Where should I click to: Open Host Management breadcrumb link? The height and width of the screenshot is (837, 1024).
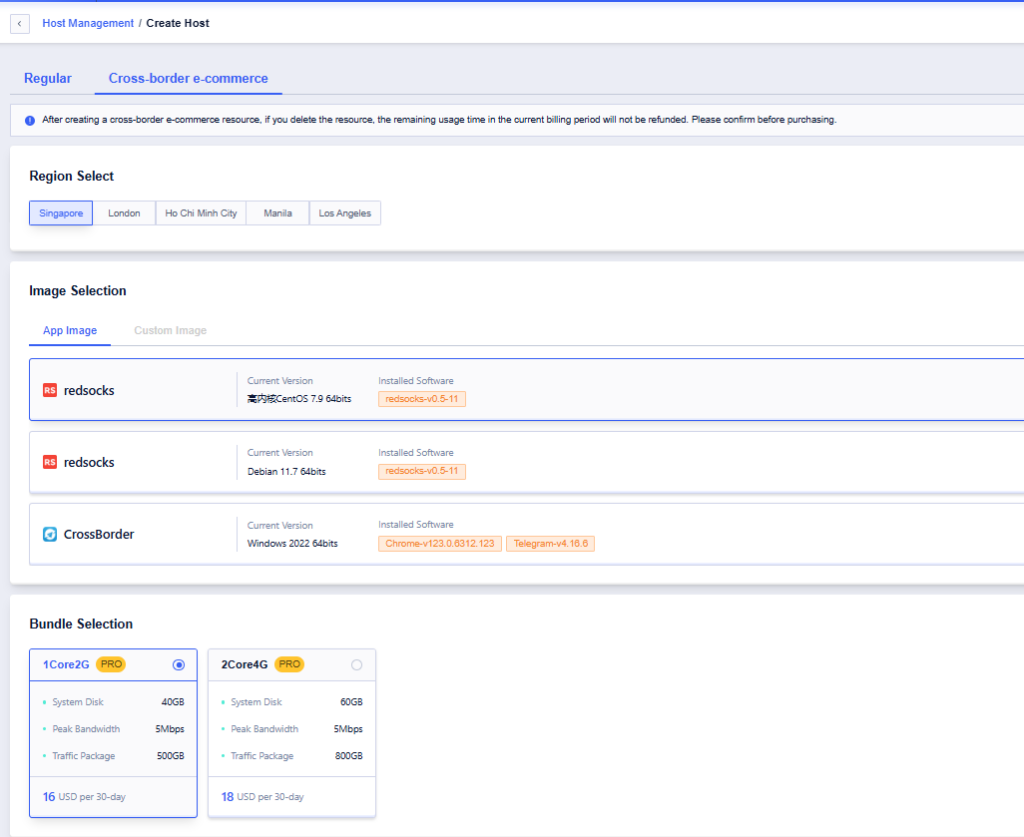coord(88,24)
